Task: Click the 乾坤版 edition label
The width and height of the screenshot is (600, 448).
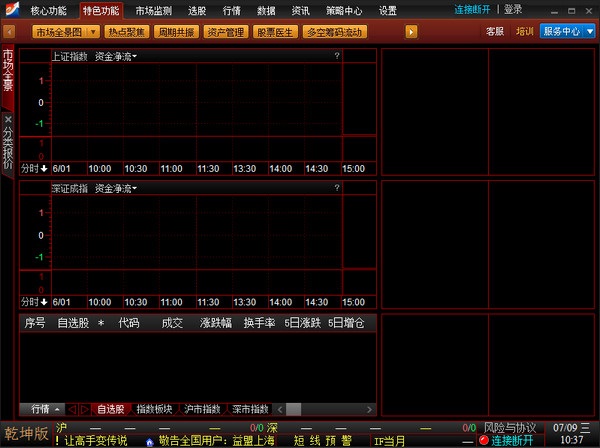Action: pos(26,434)
